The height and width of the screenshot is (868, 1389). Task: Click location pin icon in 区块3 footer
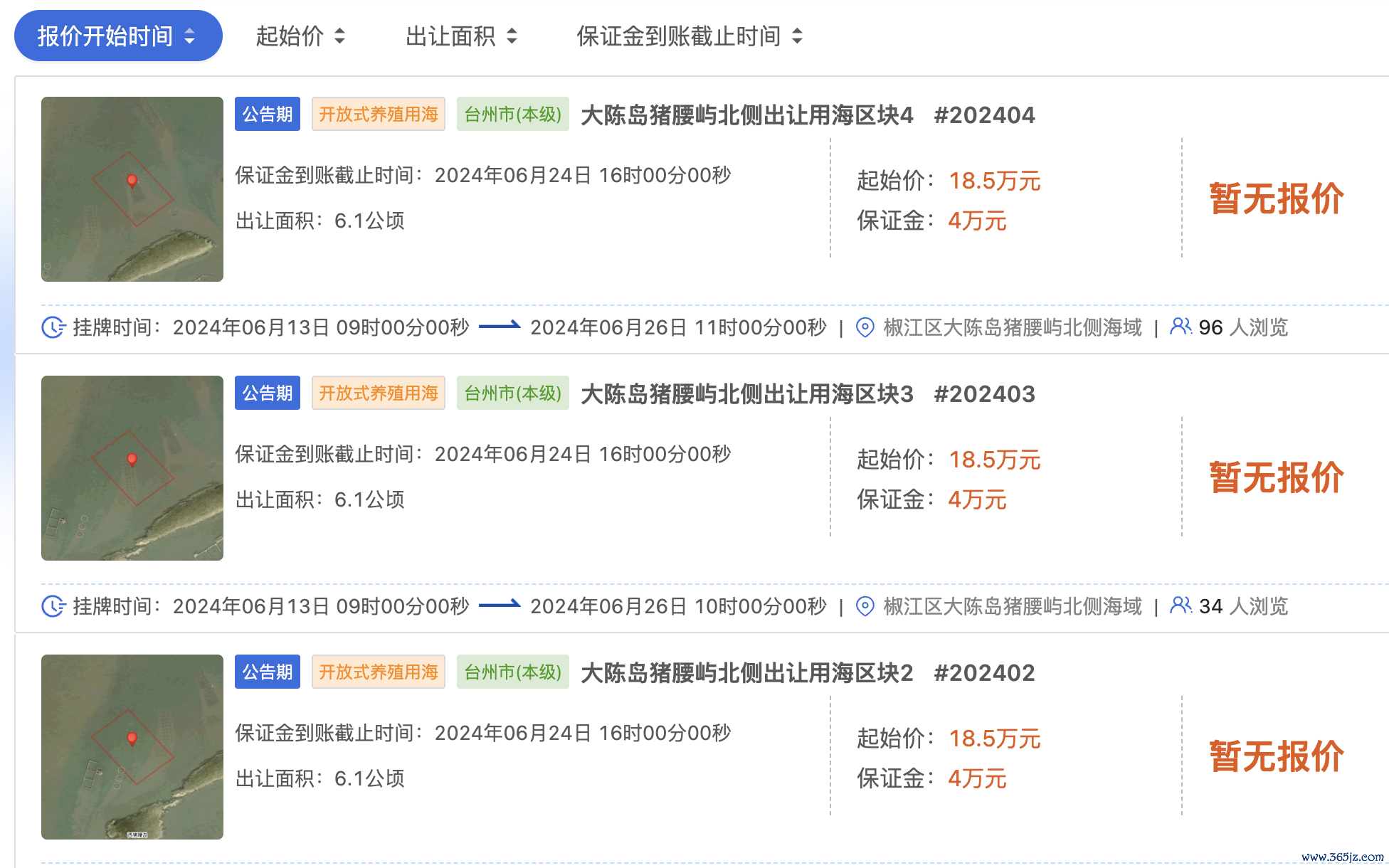click(865, 606)
